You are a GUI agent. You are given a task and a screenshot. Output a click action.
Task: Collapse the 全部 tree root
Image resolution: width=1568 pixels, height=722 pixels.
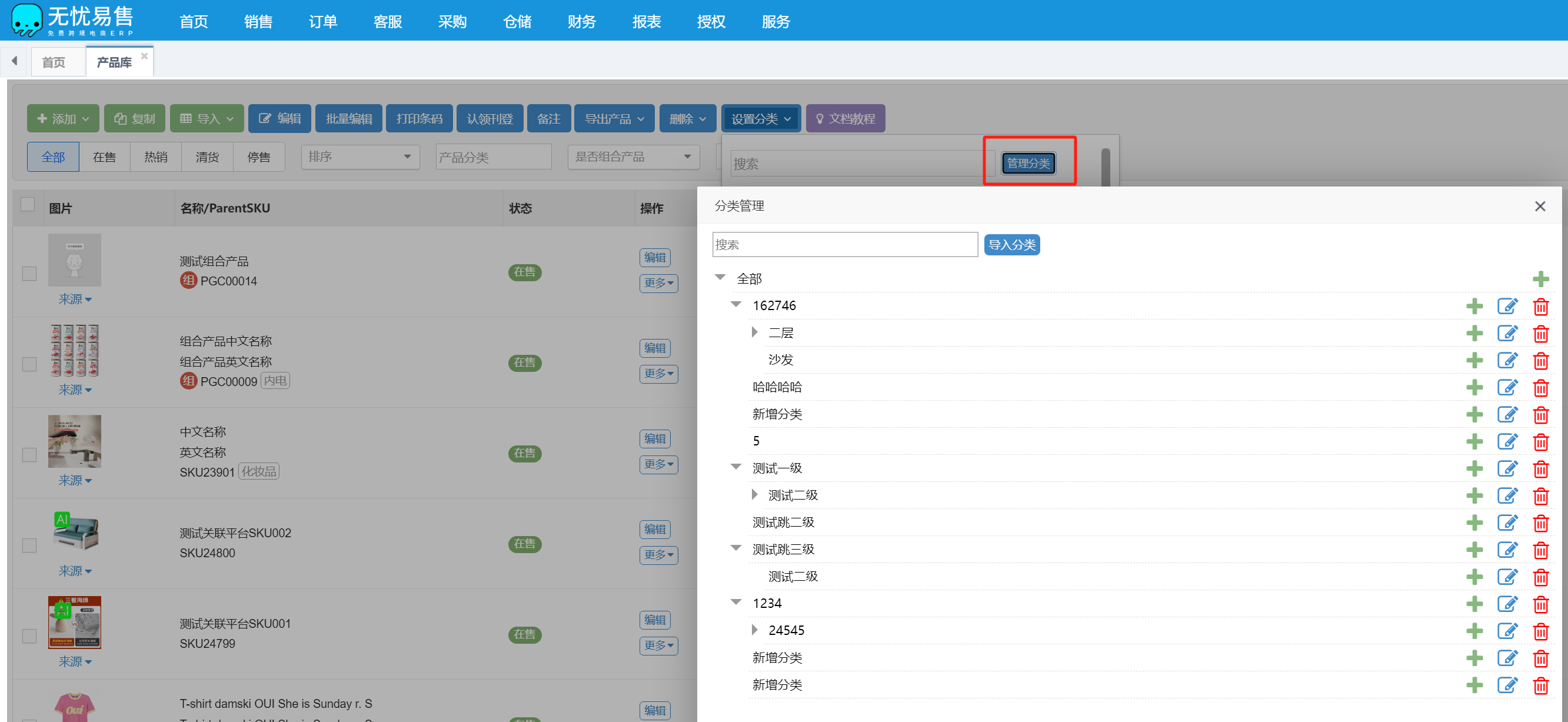pyautogui.click(x=720, y=277)
